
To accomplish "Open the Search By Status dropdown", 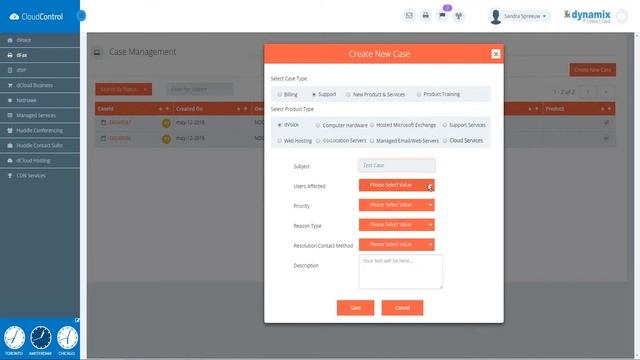I will pyautogui.click(x=124, y=89).
